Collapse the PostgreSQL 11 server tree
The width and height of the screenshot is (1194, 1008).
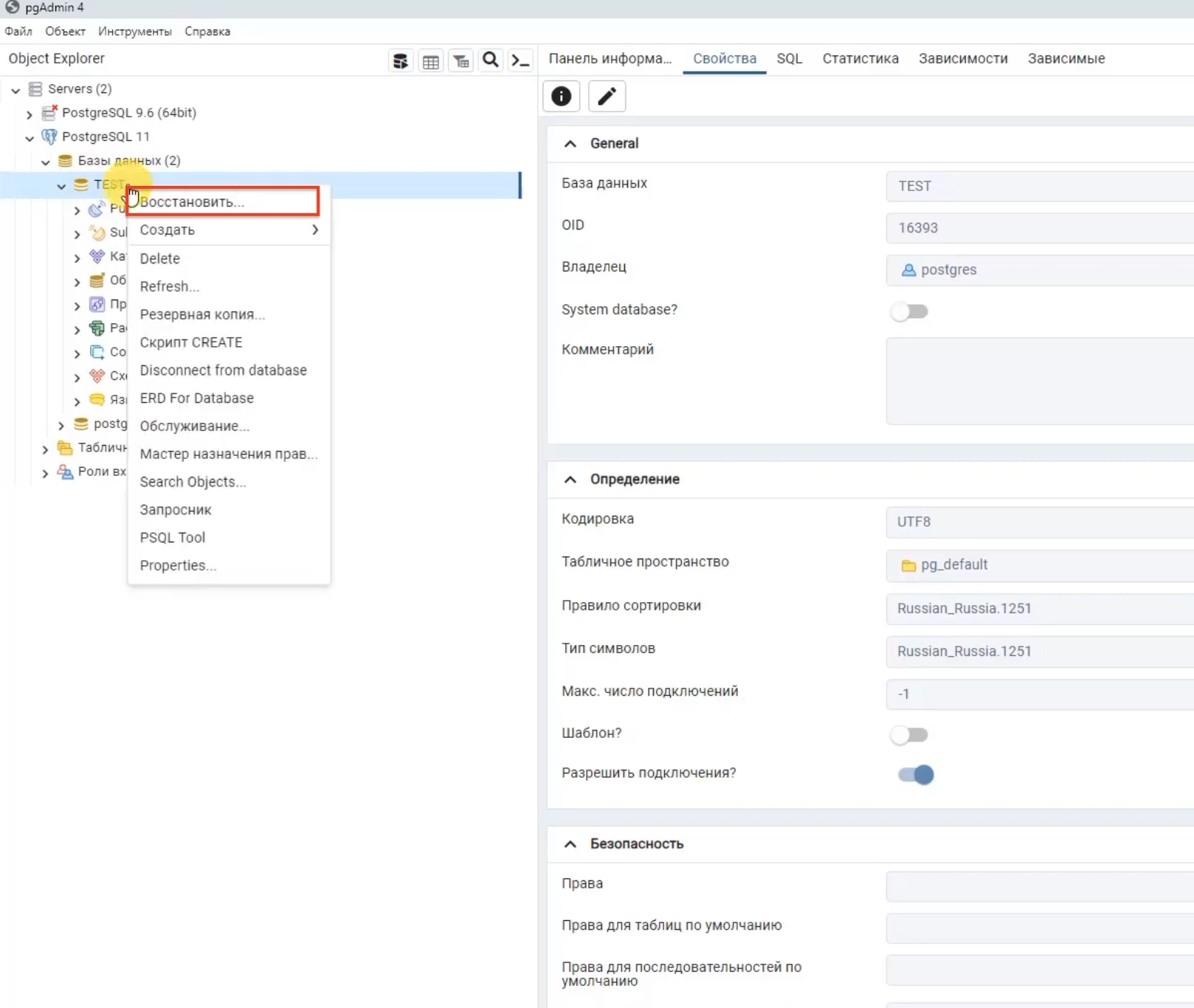click(30, 138)
